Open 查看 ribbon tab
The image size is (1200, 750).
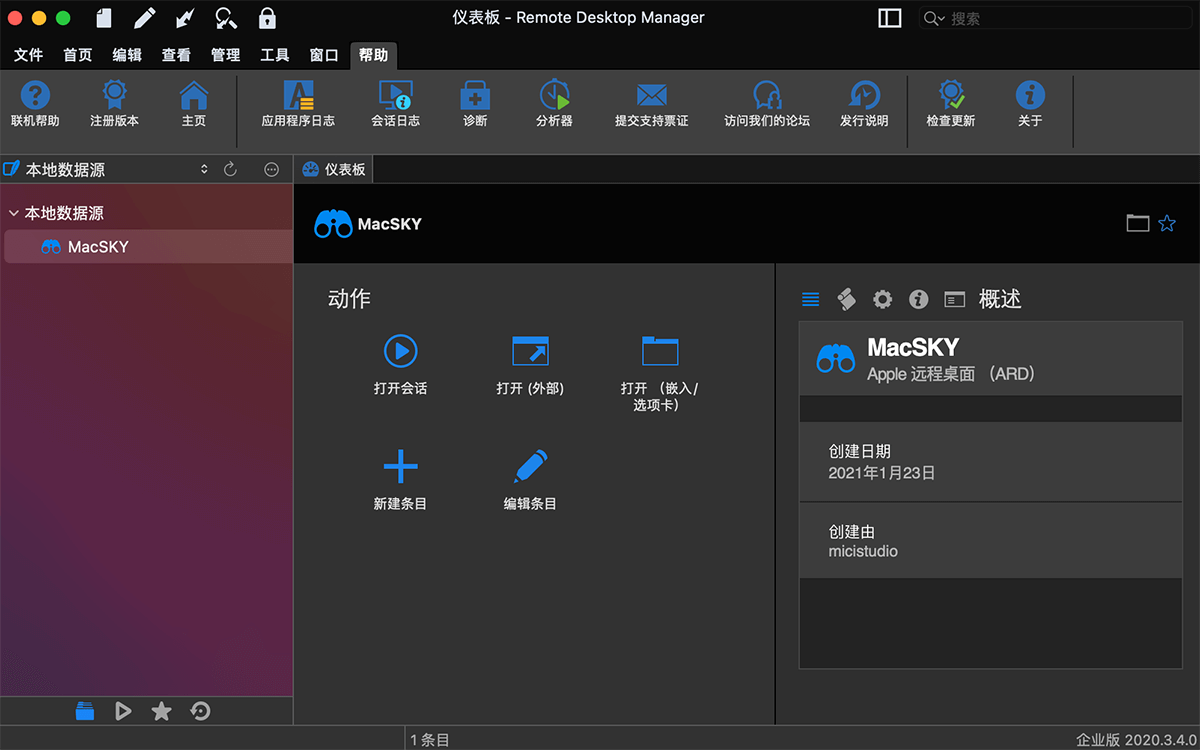(x=176, y=55)
